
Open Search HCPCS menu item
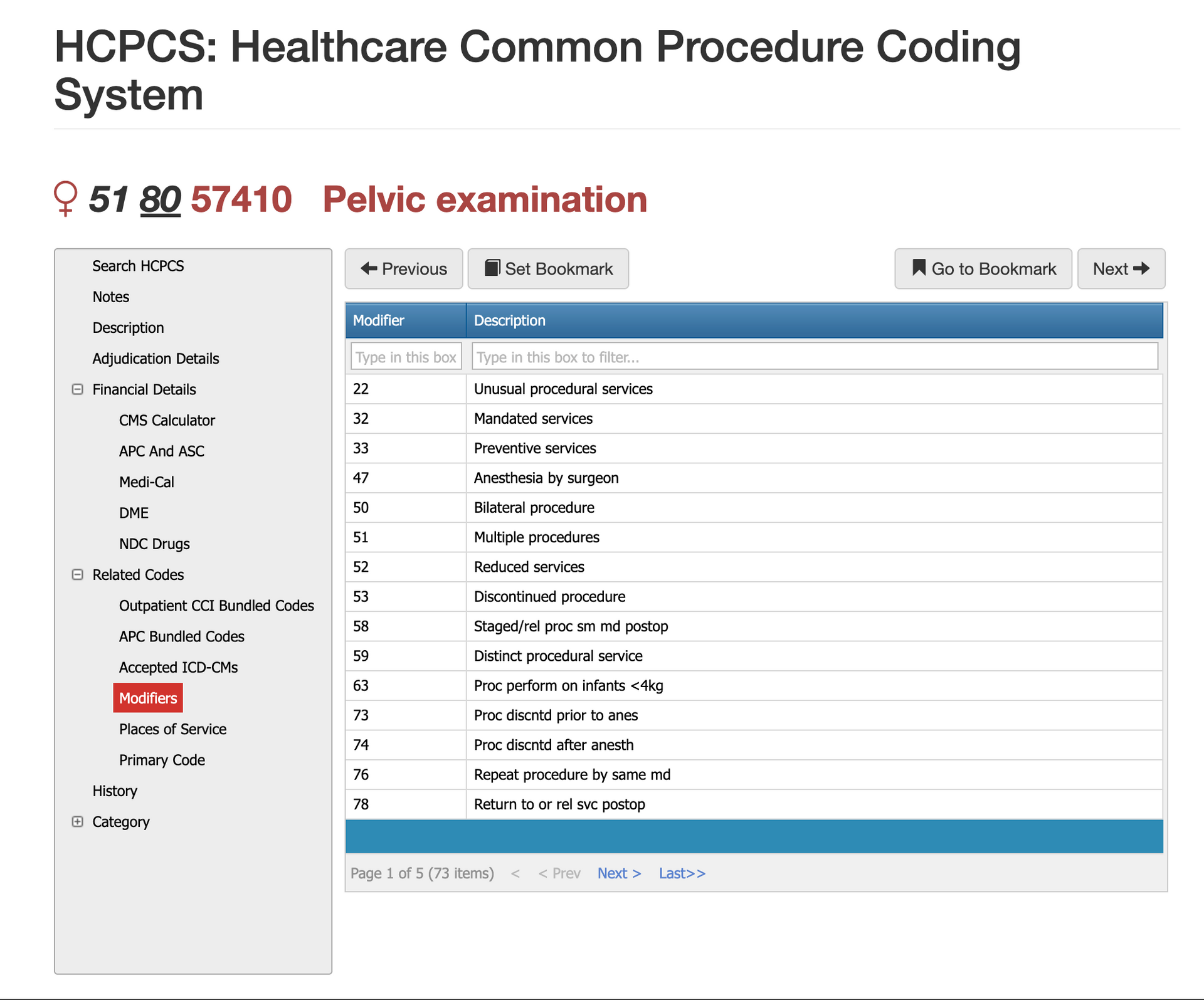pyautogui.click(x=138, y=266)
